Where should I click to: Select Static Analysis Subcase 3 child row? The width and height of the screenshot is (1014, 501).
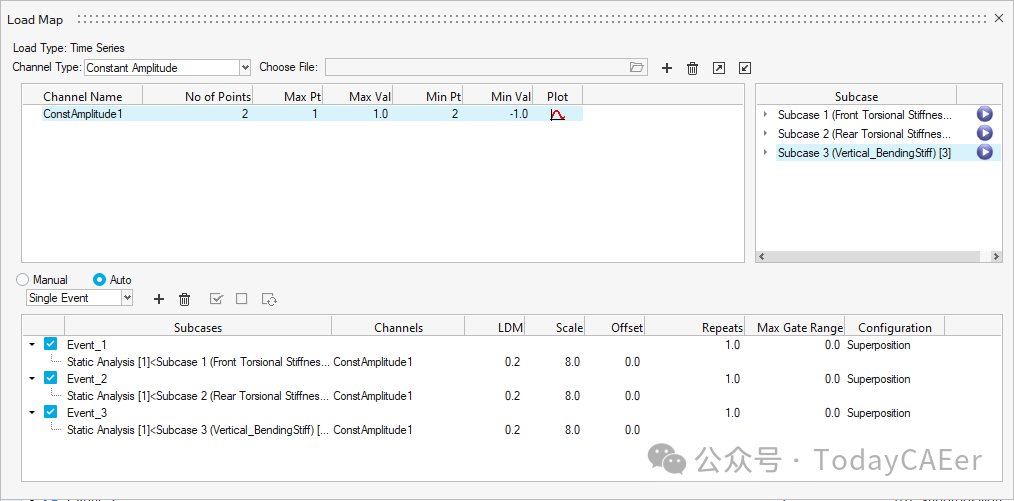click(198, 430)
